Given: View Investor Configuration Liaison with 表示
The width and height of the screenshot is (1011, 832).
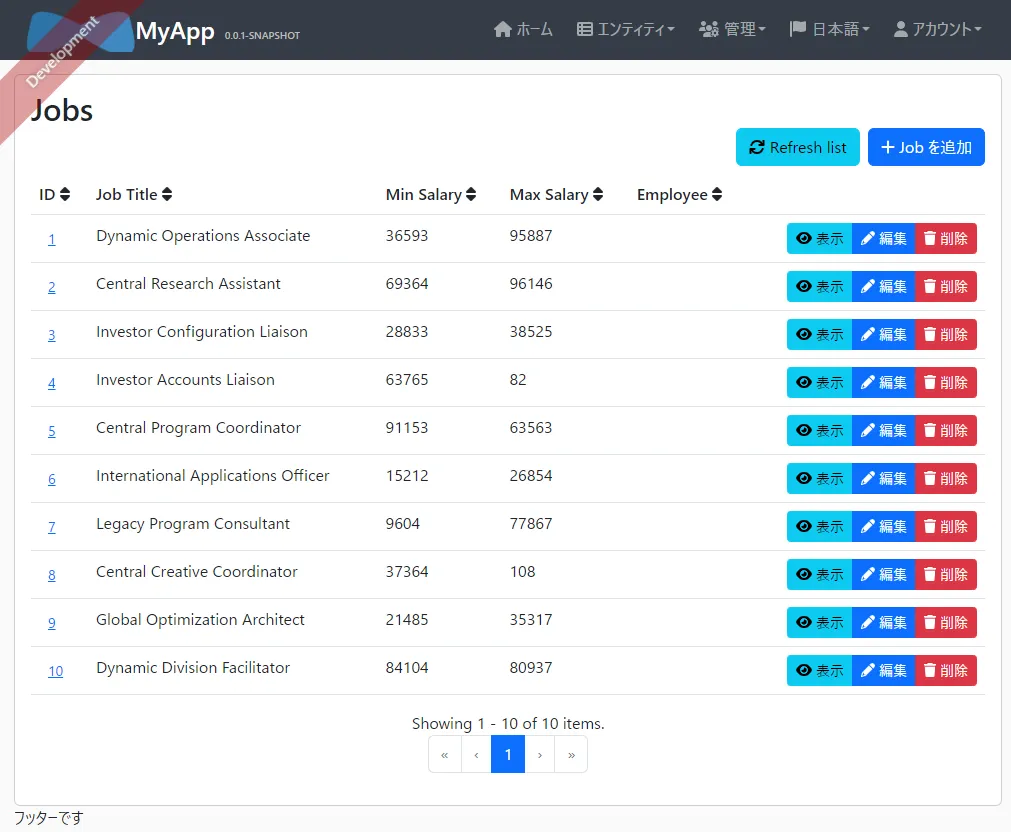Looking at the screenshot, I should tap(820, 335).
